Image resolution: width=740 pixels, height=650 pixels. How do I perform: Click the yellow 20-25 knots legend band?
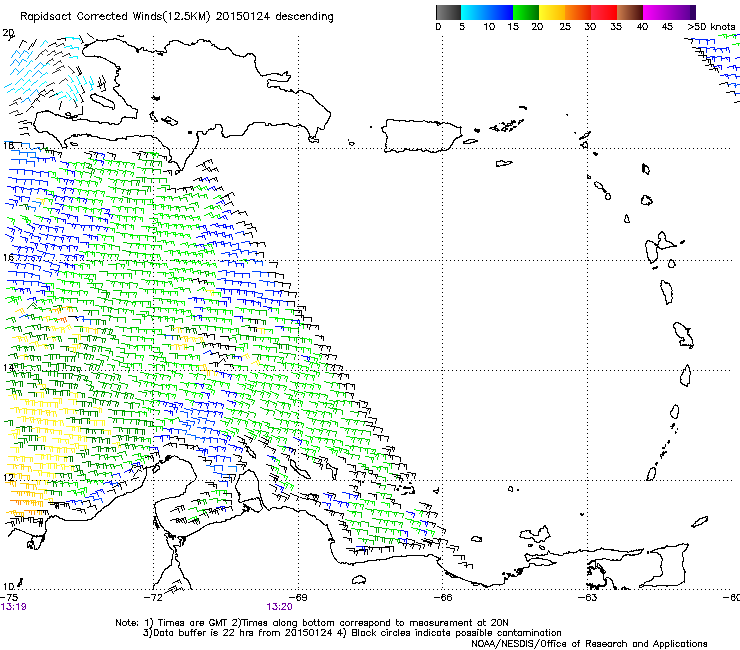coord(552,12)
